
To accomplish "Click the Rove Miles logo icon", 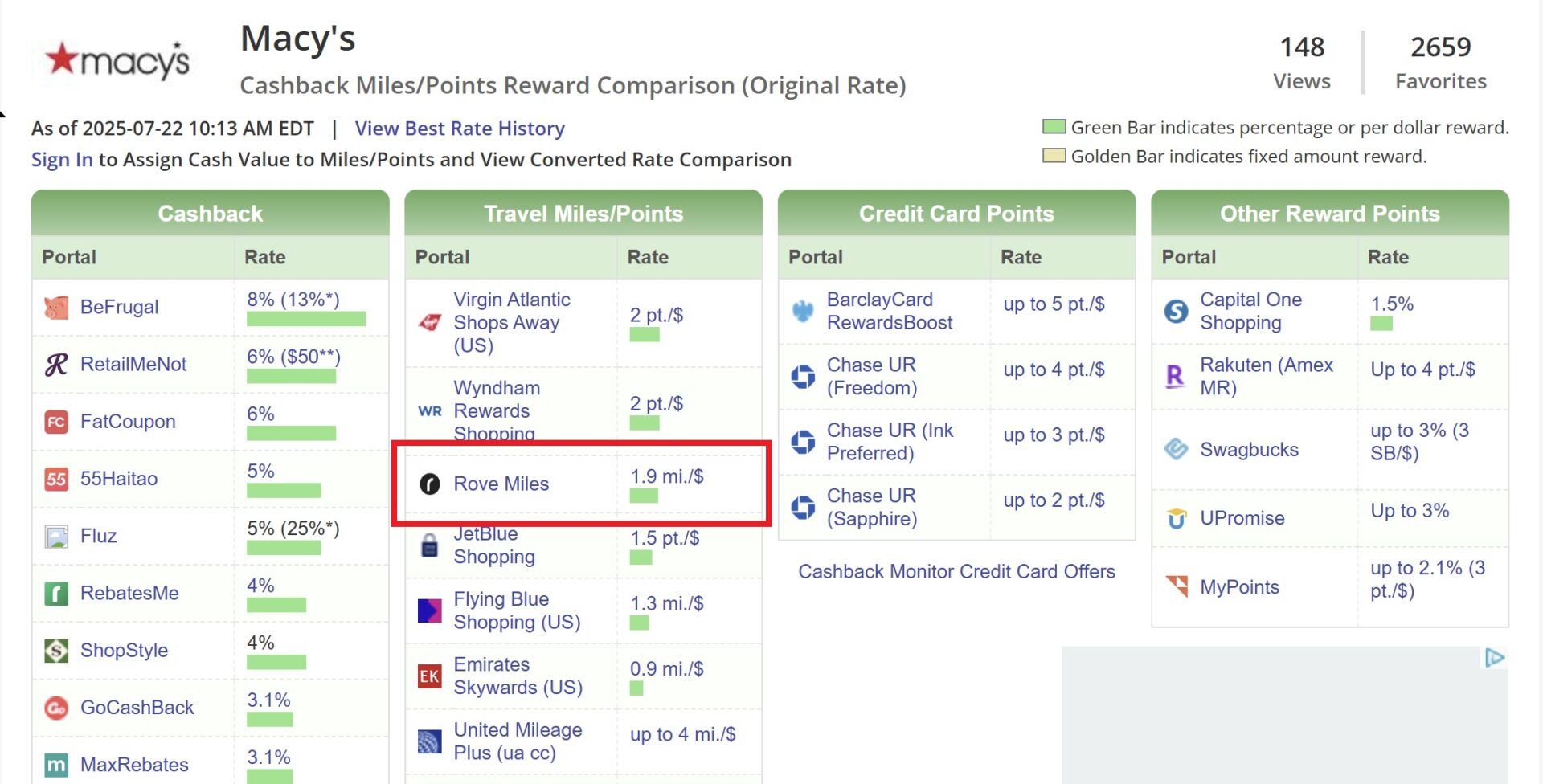I will 430,484.
